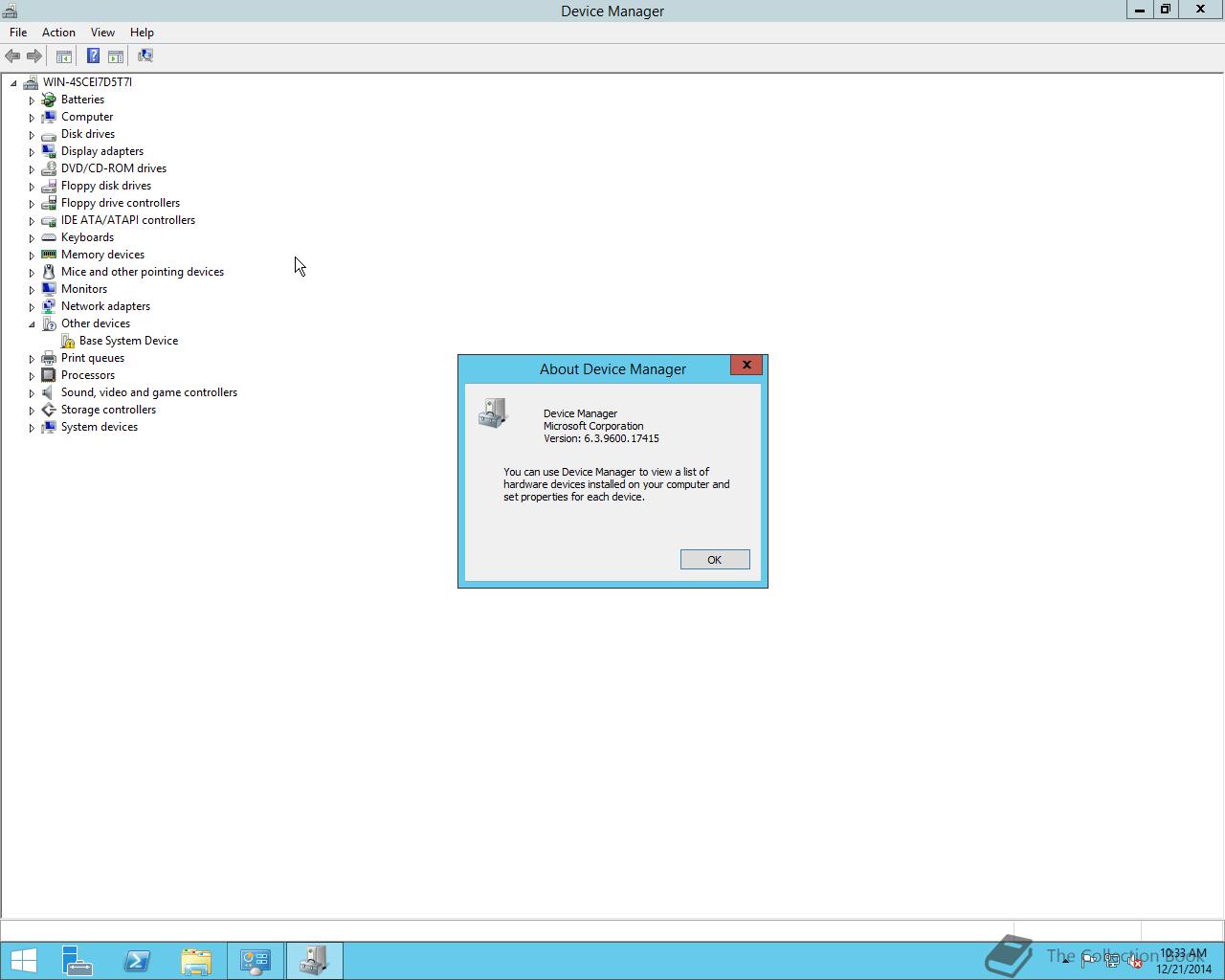Click the Mice and other pointing devices icon
This screenshot has width=1225, height=980.
click(x=49, y=272)
